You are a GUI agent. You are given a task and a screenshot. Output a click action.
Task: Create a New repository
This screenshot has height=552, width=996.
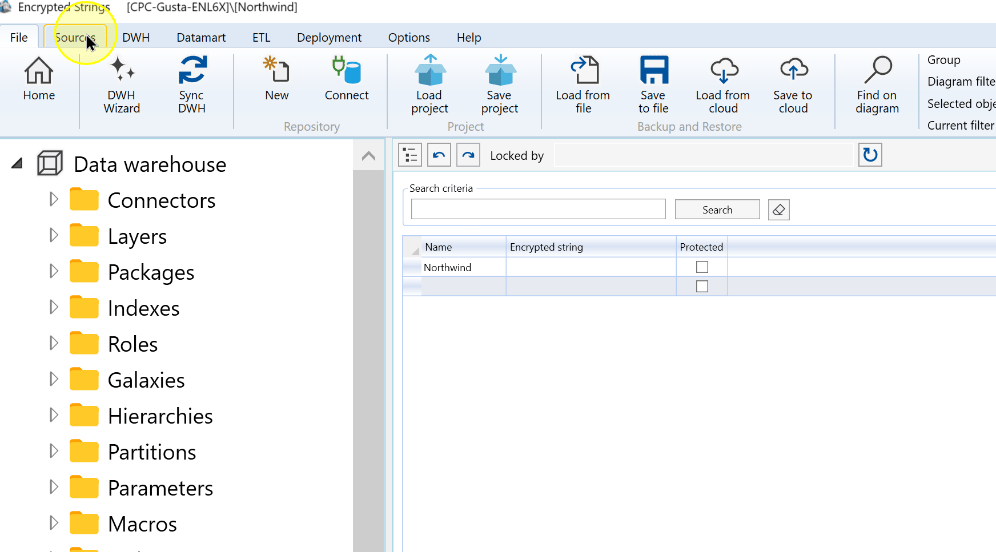[276, 79]
